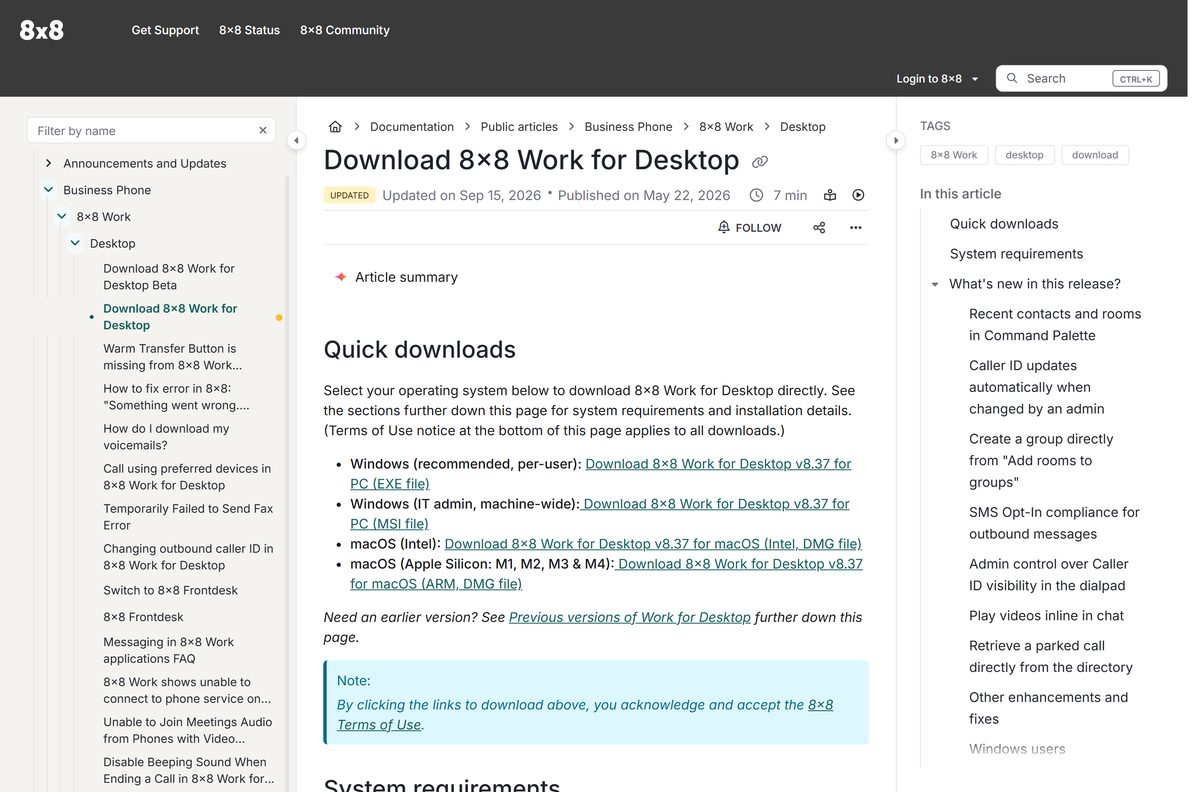Open Temporarily Failed to Send Fax Error
The width and height of the screenshot is (1200, 792).
coord(188,517)
